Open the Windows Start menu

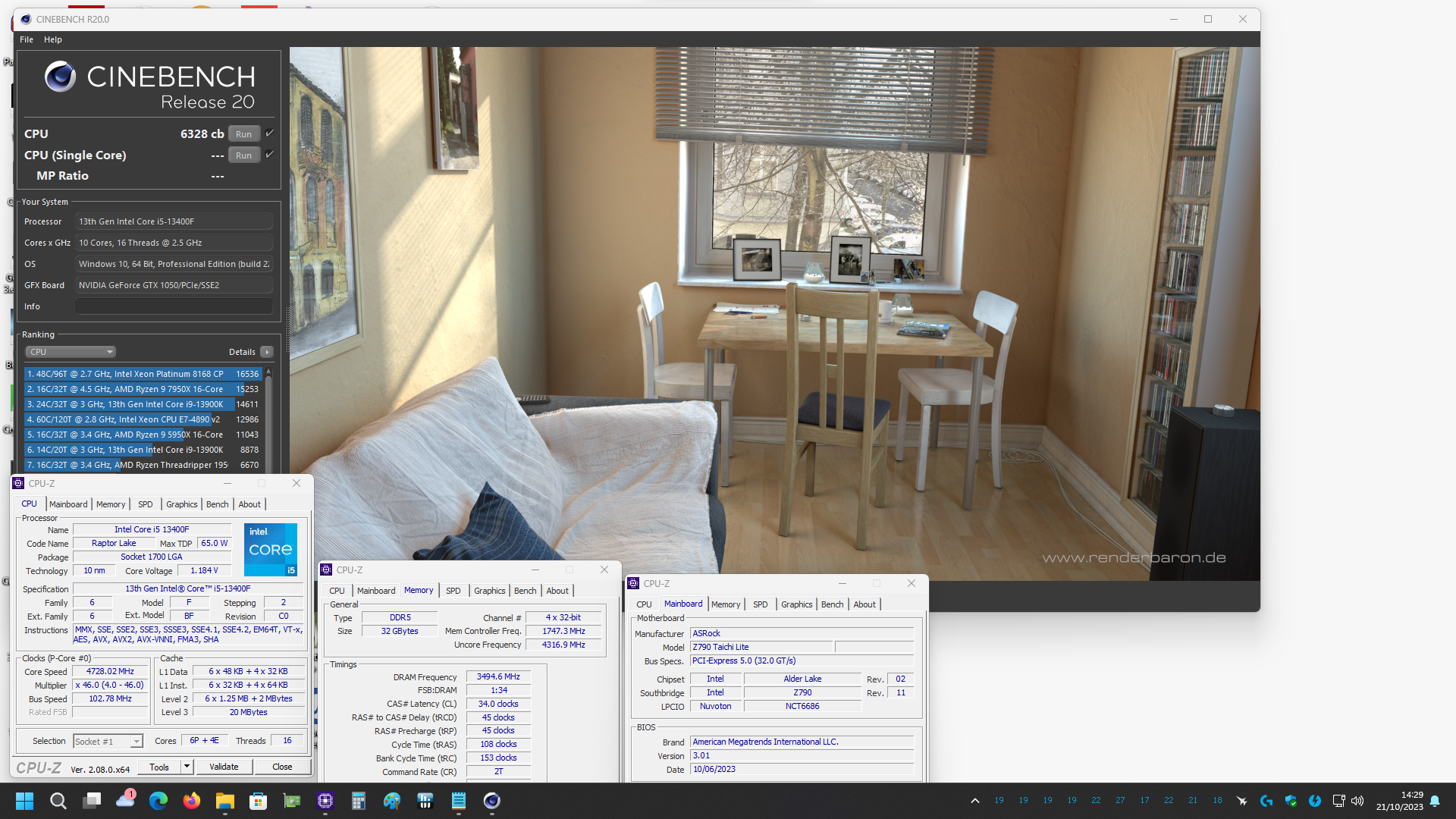point(24,801)
